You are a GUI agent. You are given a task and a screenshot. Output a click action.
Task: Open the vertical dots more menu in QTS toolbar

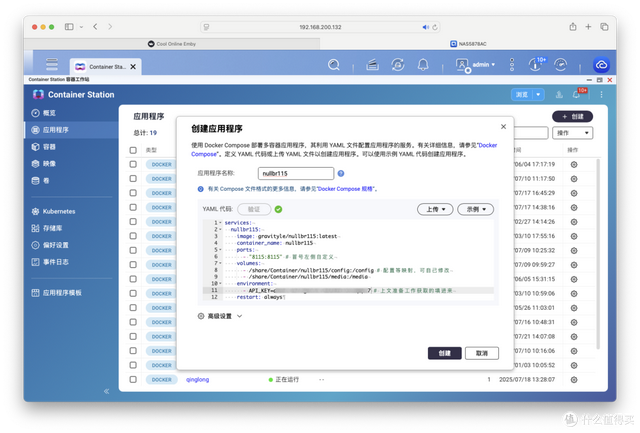[x=512, y=64]
